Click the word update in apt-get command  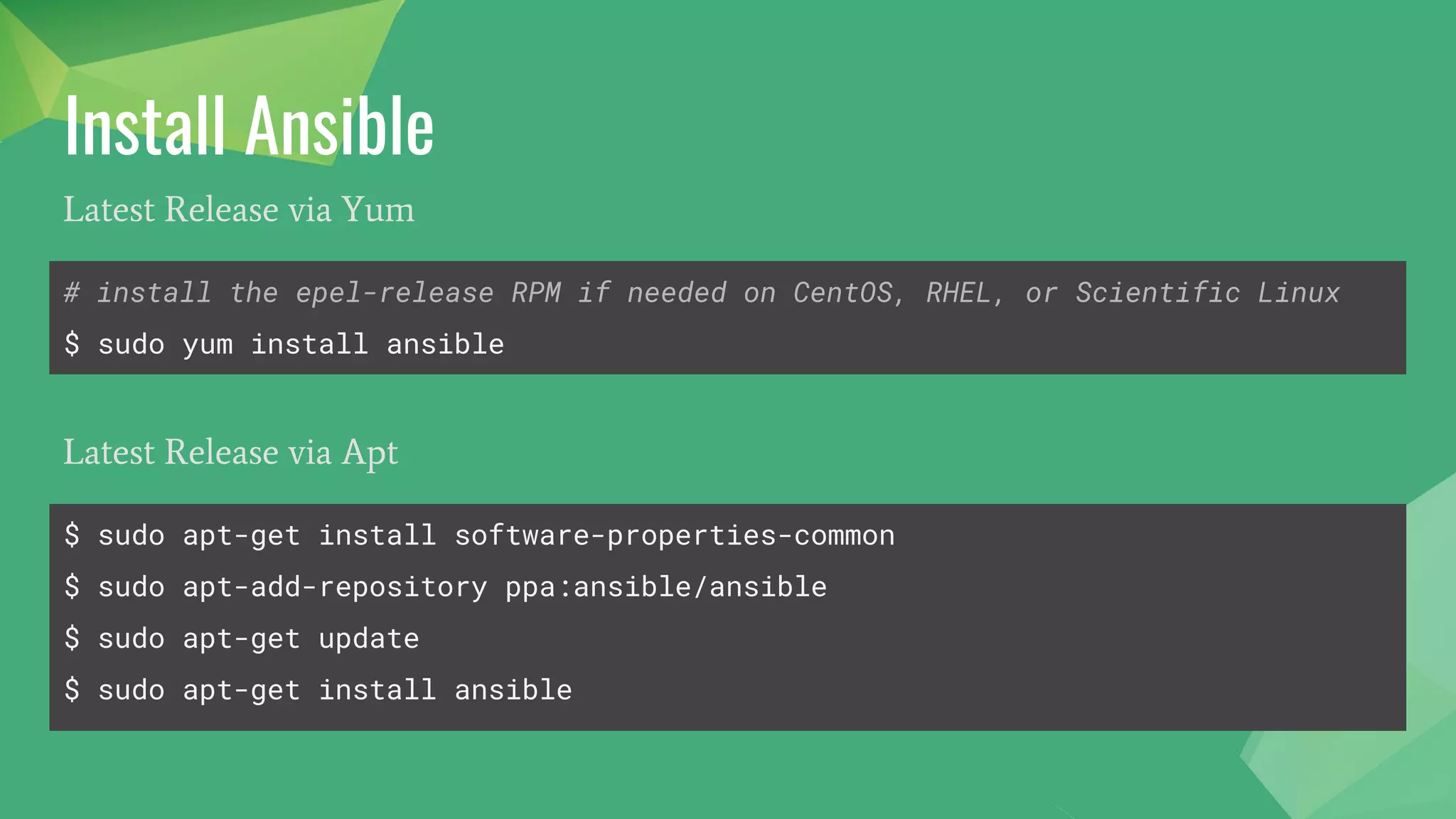click(369, 639)
